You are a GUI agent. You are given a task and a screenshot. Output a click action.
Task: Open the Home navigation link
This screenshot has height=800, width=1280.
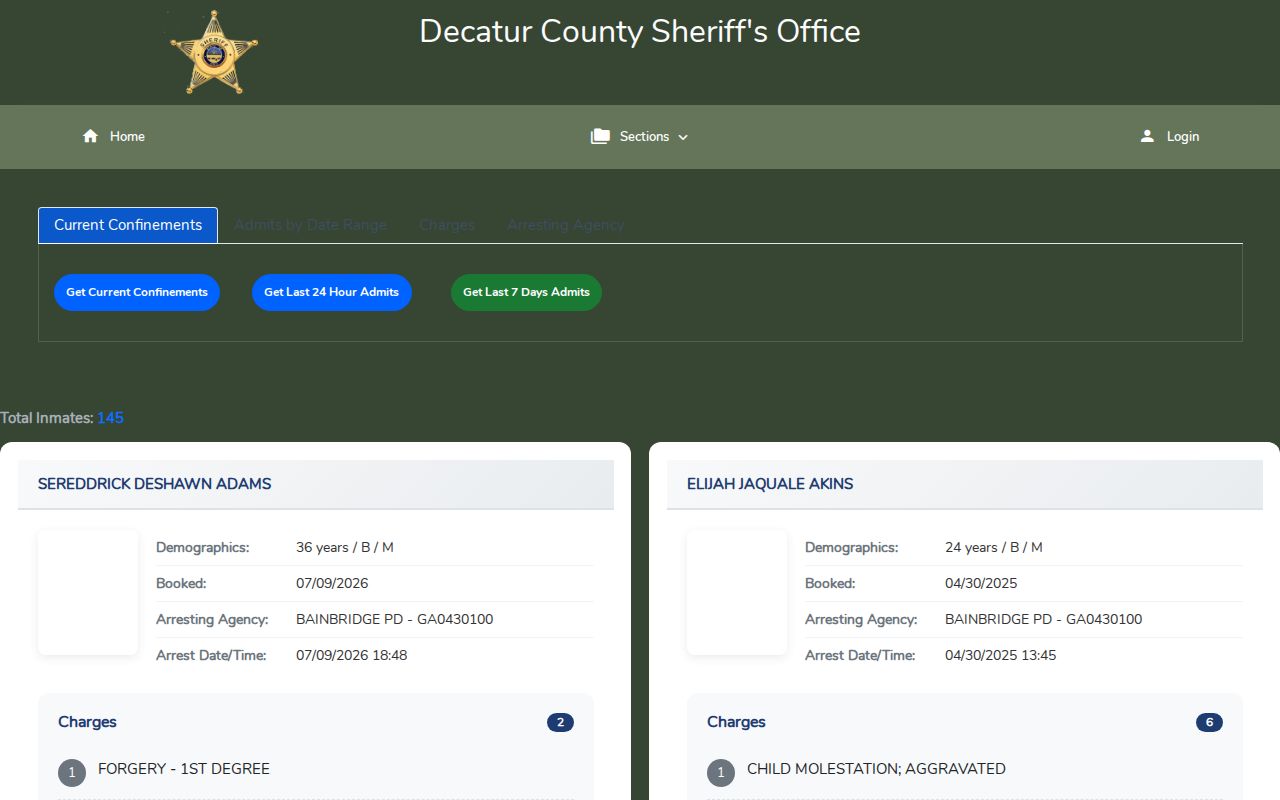tap(127, 136)
